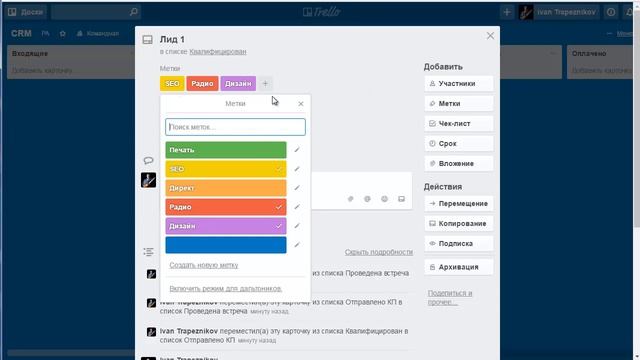Click the Trello logo
Image resolution: width=640 pixels, height=360 pixels.
pos(322,12)
